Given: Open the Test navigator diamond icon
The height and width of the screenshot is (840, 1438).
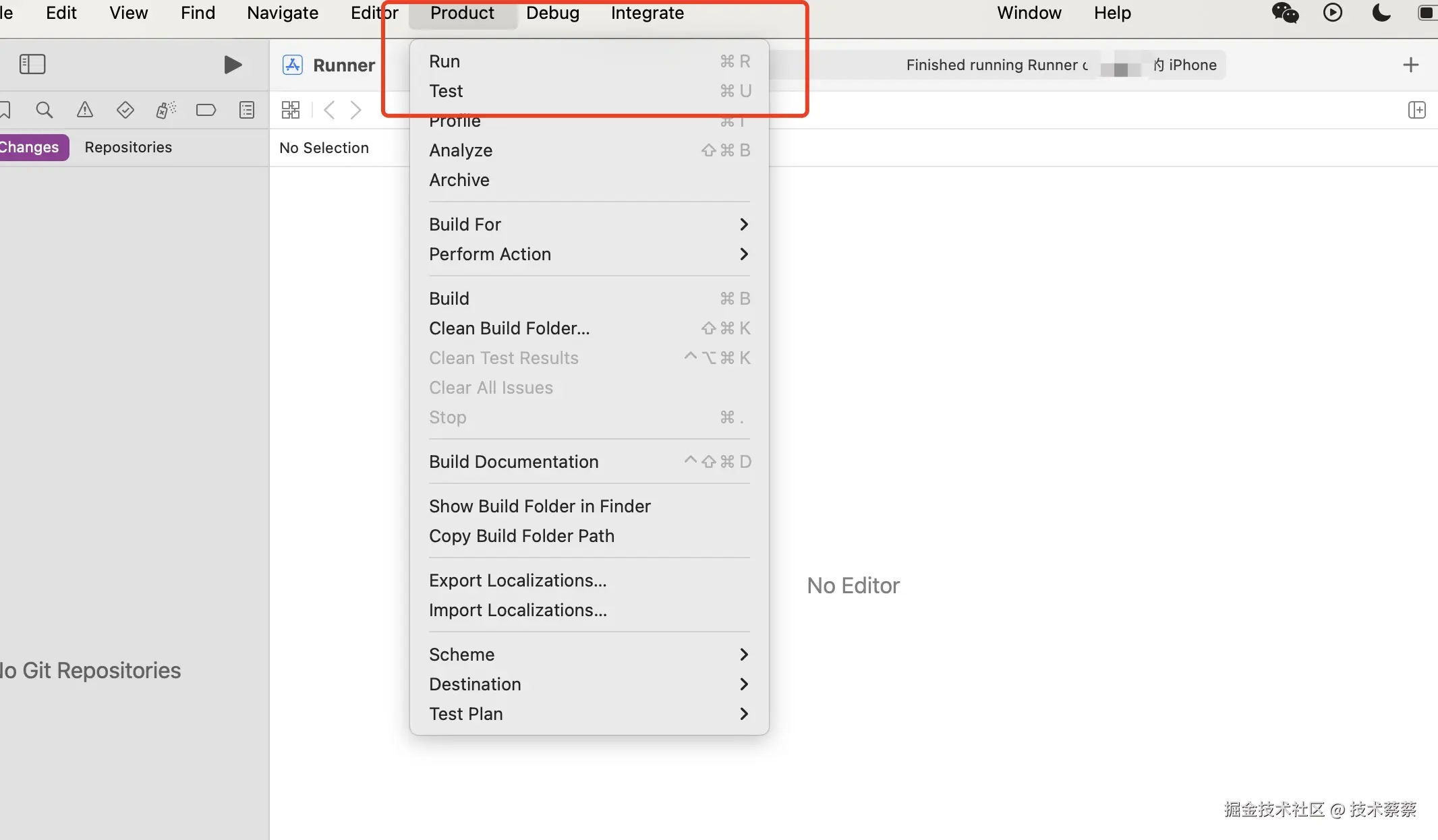Looking at the screenshot, I should coord(125,110).
